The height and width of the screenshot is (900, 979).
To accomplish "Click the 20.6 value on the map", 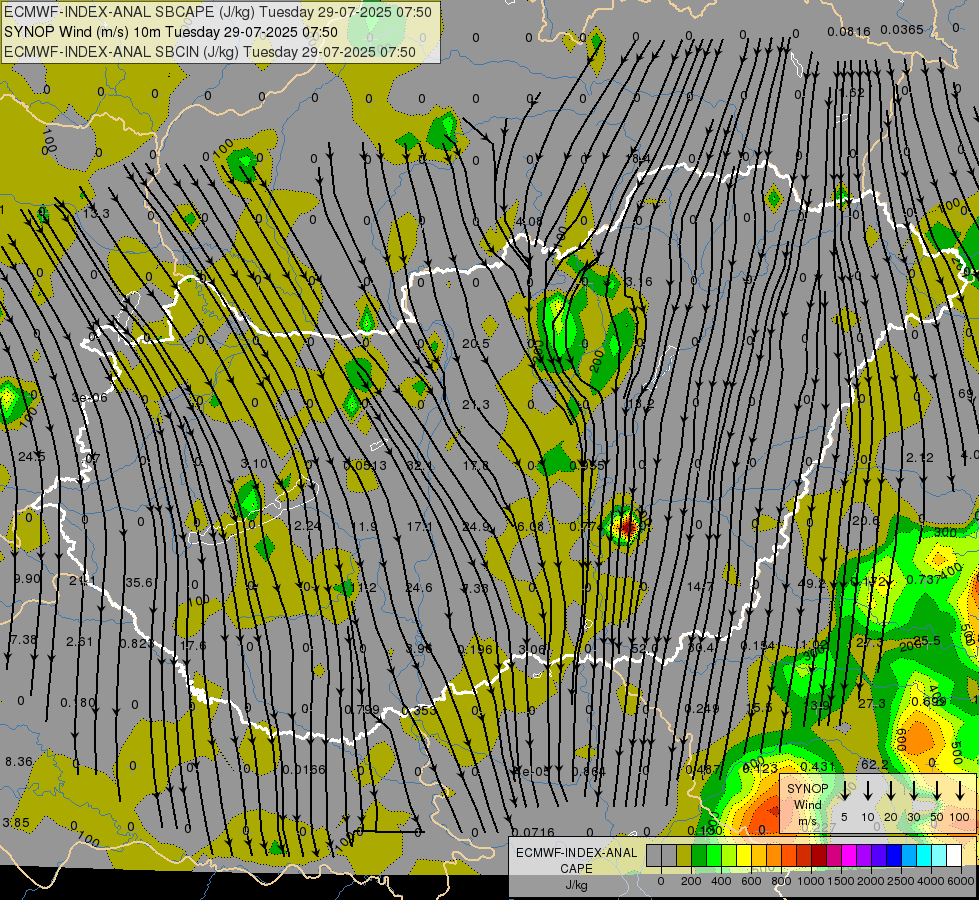I will 865,521.
